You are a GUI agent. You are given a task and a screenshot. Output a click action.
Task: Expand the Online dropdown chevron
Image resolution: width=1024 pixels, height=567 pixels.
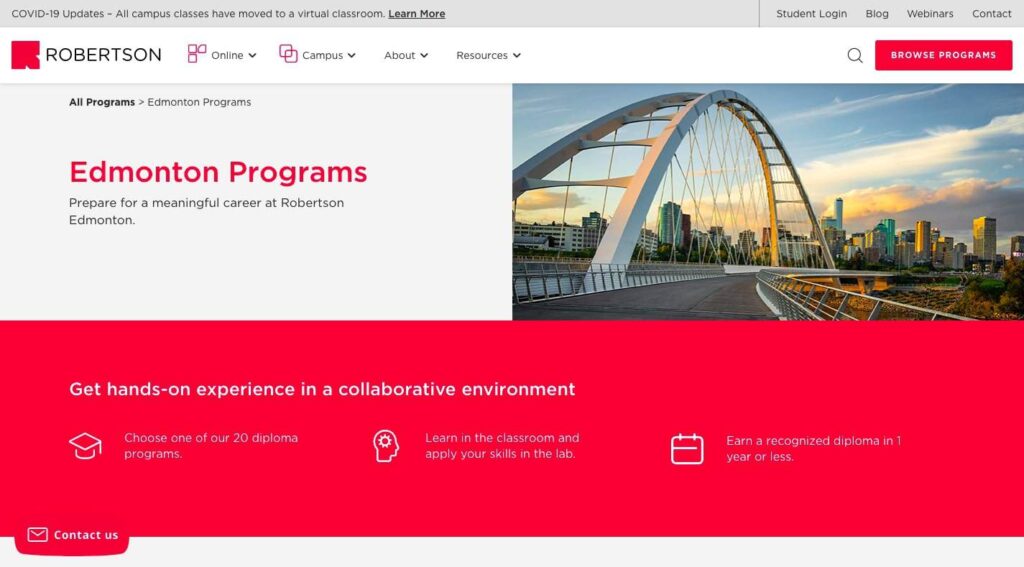click(252, 56)
